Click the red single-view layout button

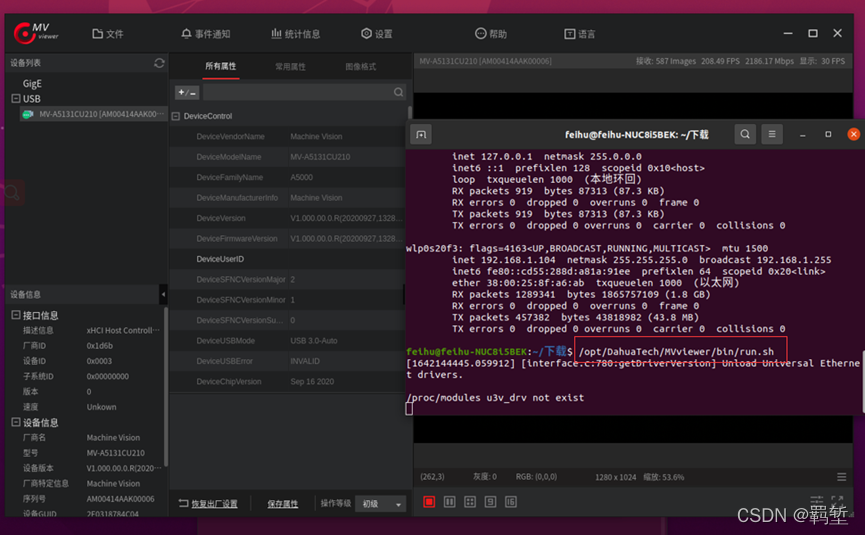pos(429,501)
